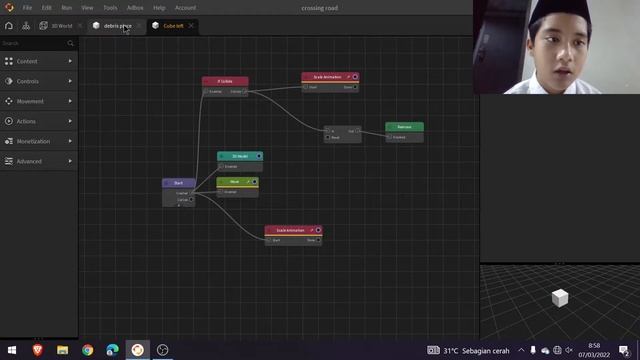This screenshot has width=640, height=360.
Task: Open the Adbox menu
Action: coord(135,8)
